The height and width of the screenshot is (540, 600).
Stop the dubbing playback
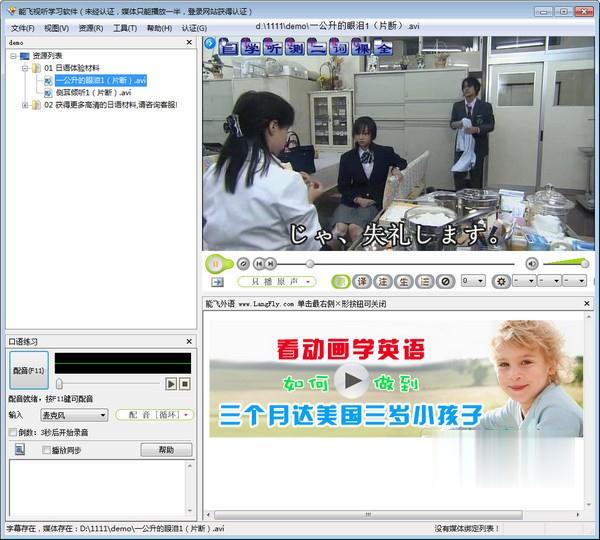coord(185,383)
